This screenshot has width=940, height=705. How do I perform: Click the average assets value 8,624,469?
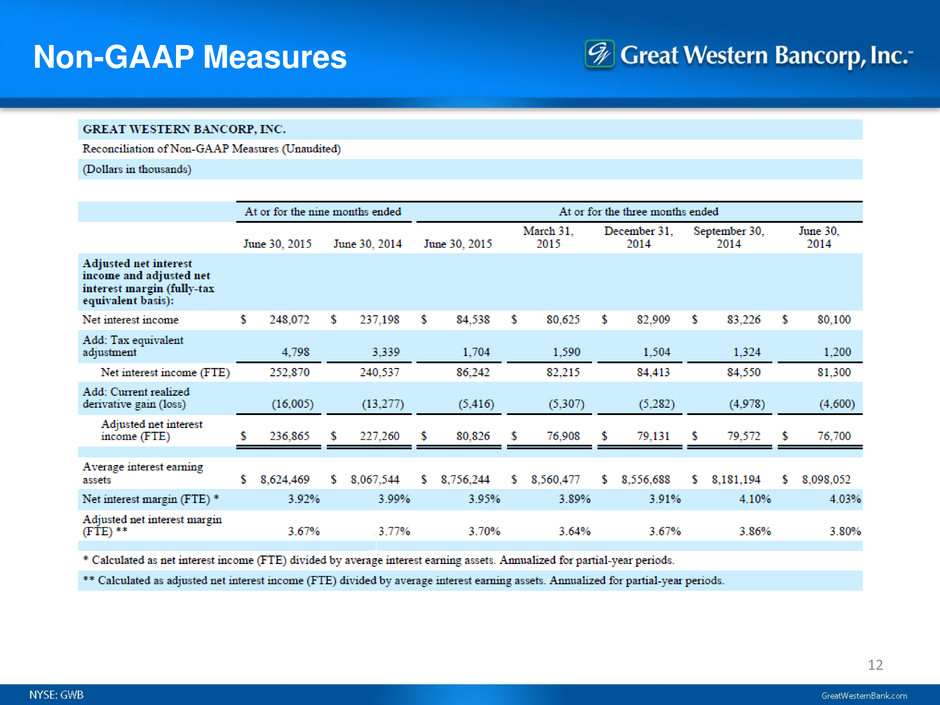[285, 480]
